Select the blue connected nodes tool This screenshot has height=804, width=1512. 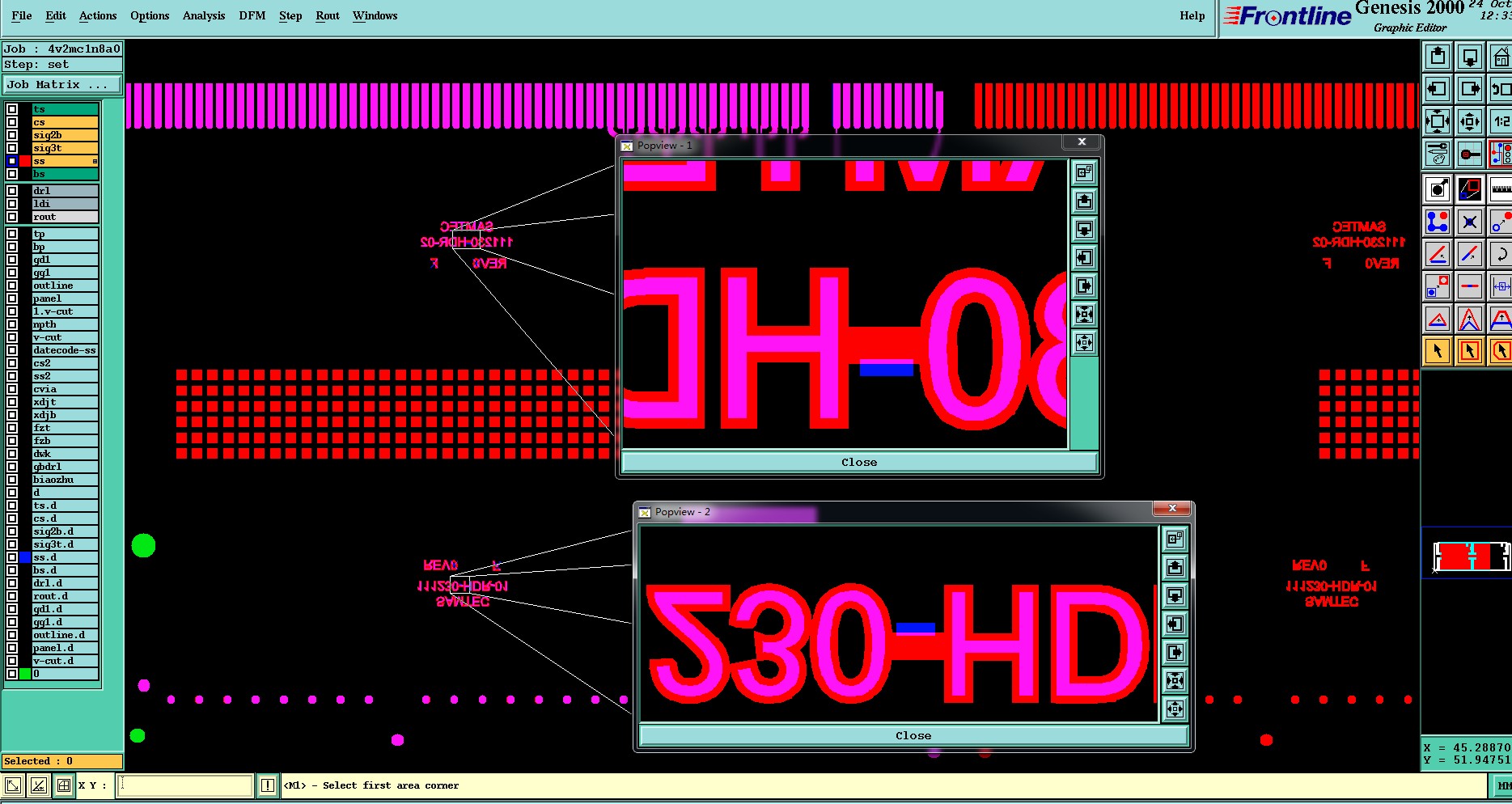(x=1438, y=222)
